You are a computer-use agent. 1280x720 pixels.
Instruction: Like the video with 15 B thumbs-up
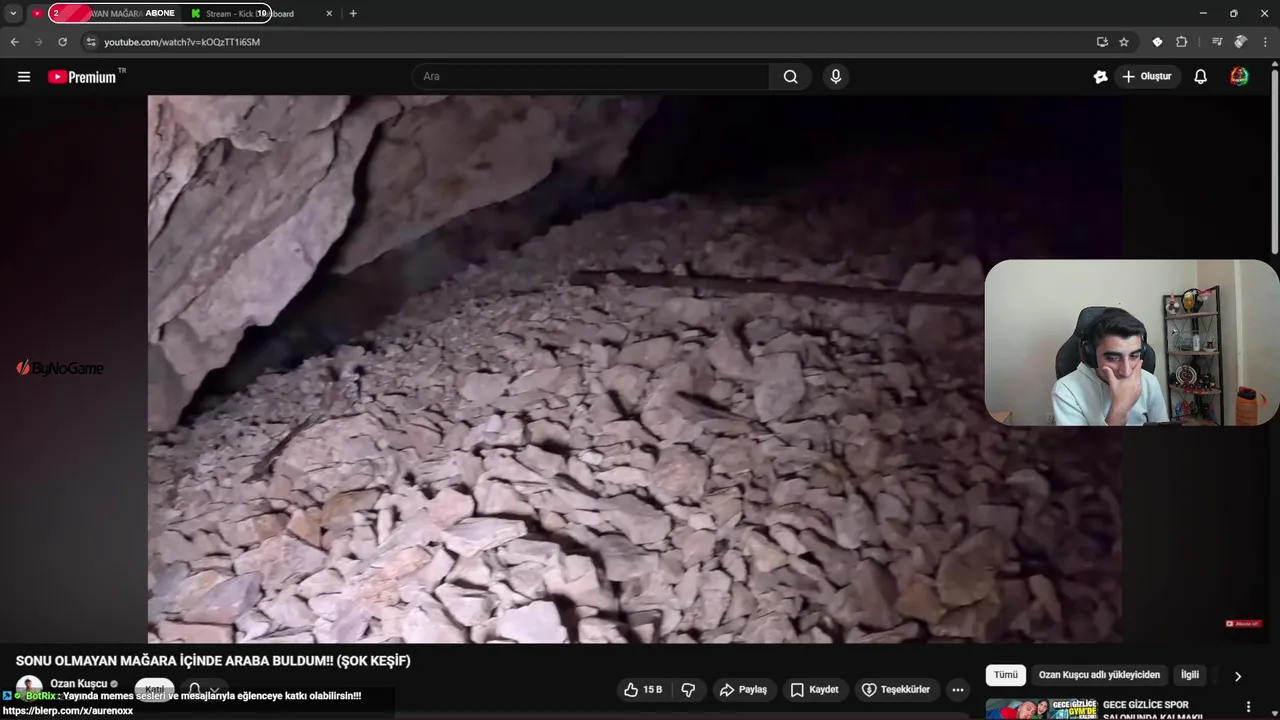point(643,690)
